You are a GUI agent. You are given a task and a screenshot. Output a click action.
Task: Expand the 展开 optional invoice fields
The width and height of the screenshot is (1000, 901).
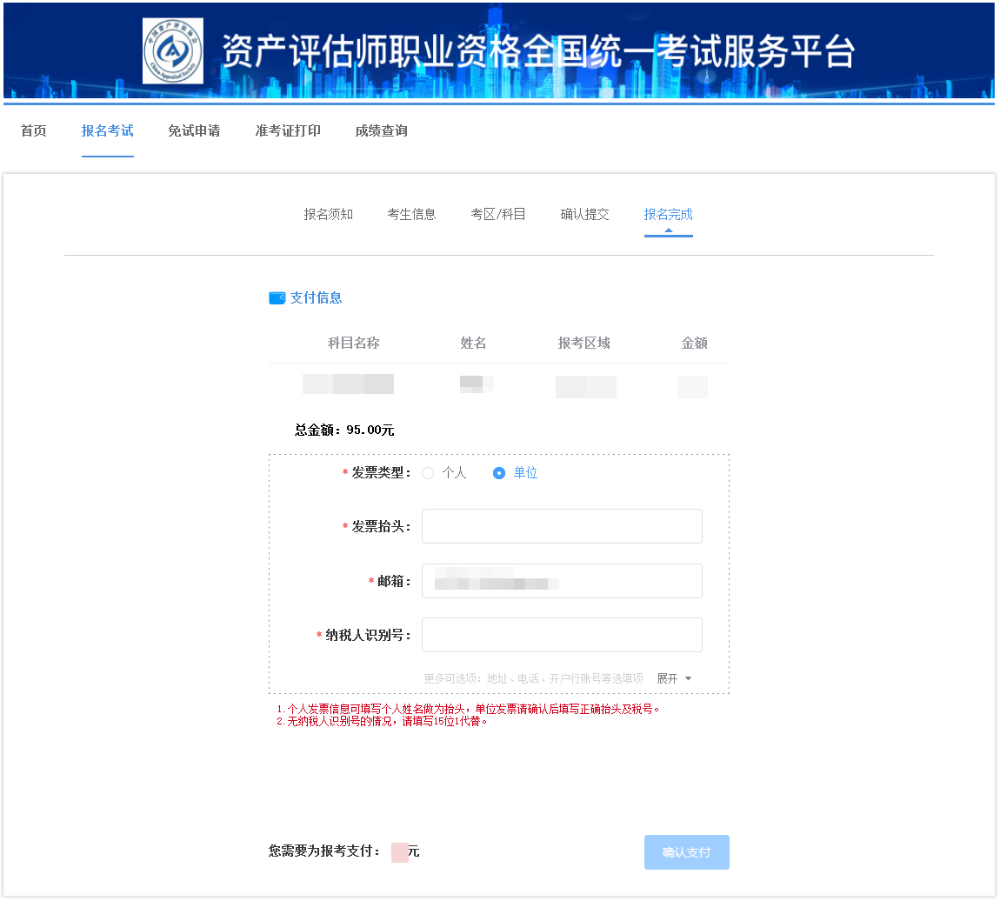pyautogui.click(x=667, y=677)
